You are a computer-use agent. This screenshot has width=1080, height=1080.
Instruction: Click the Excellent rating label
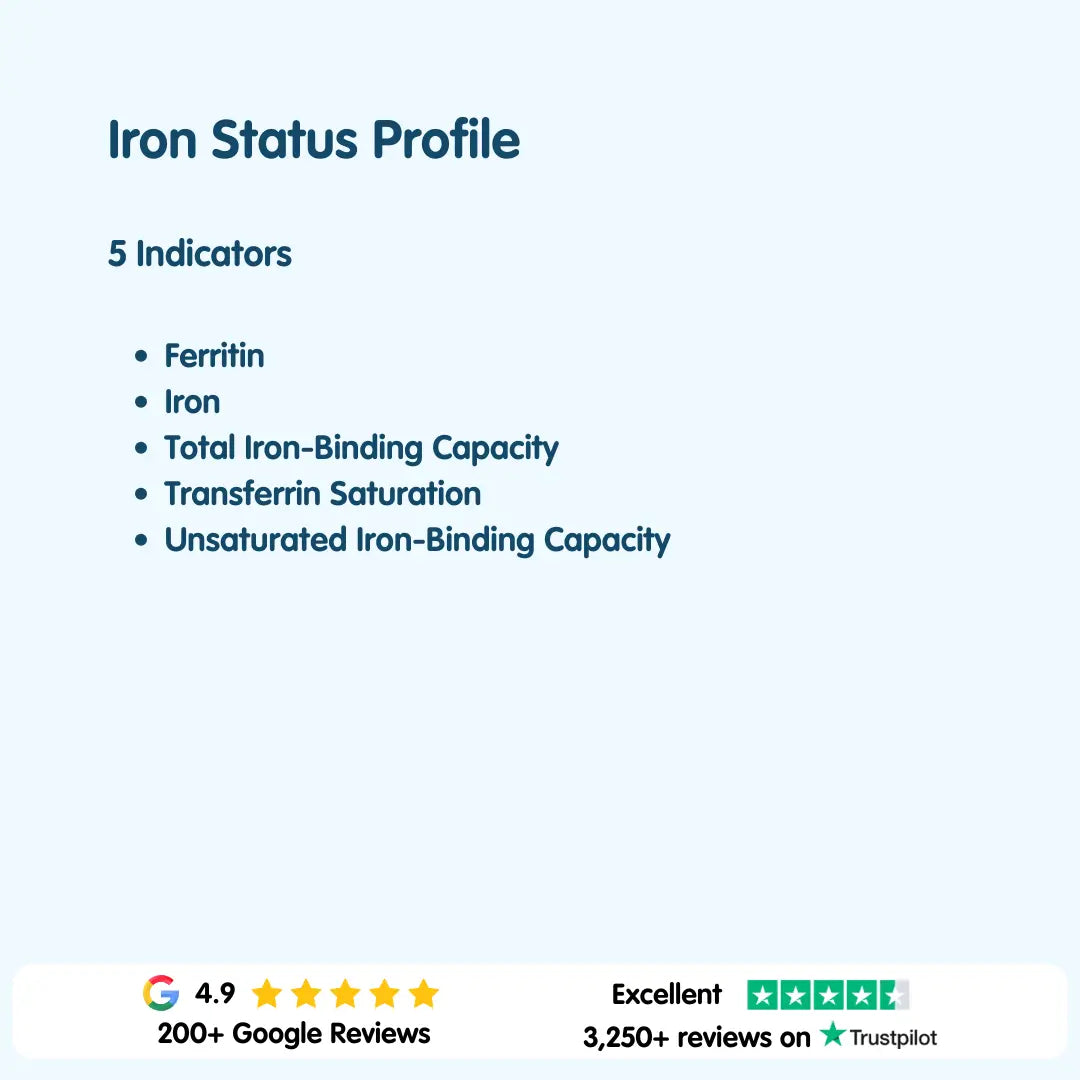[x=666, y=995]
